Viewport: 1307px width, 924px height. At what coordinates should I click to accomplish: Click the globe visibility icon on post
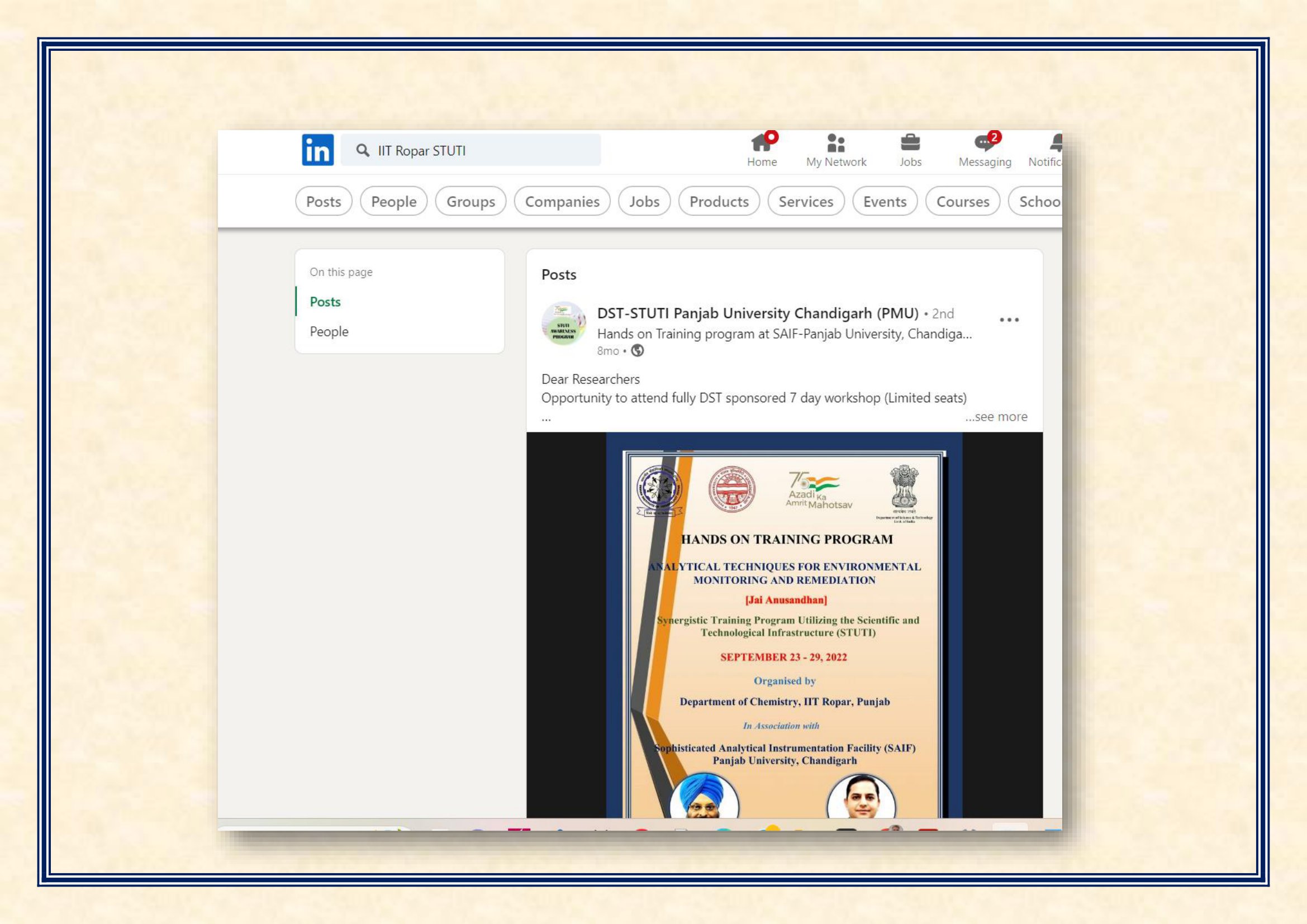pos(638,350)
